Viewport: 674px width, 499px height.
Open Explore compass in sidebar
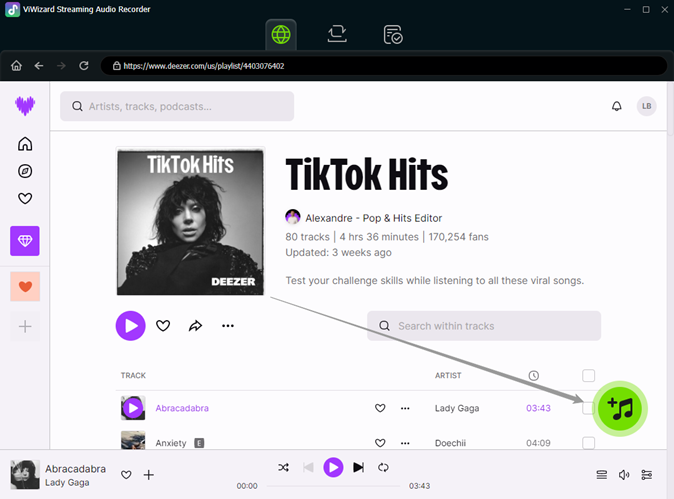click(x=25, y=171)
